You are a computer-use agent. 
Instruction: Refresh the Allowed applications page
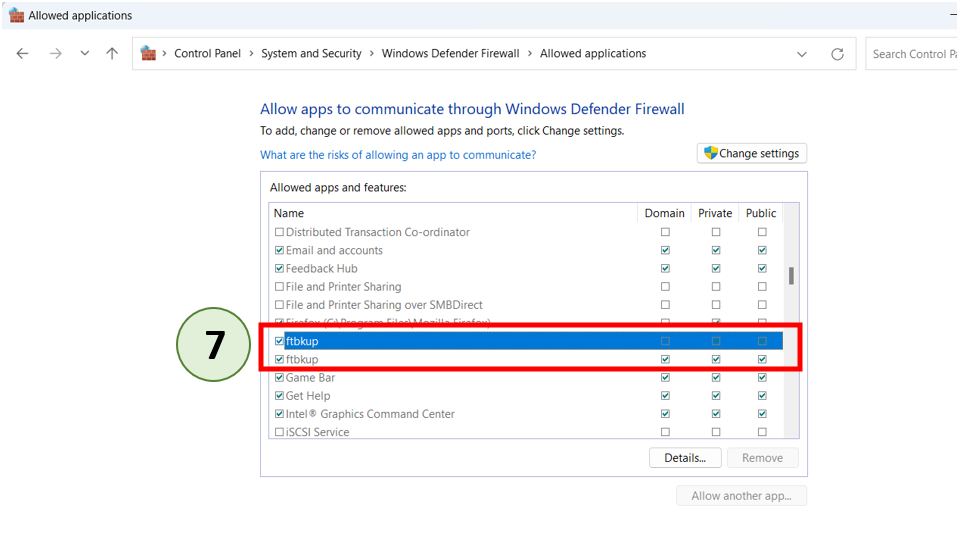coord(837,54)
